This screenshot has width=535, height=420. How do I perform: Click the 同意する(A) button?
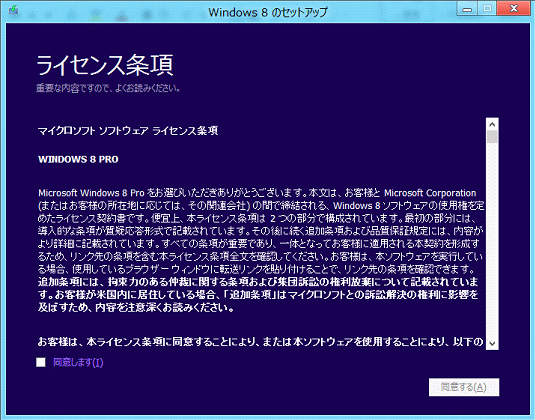tap(464, 387)
